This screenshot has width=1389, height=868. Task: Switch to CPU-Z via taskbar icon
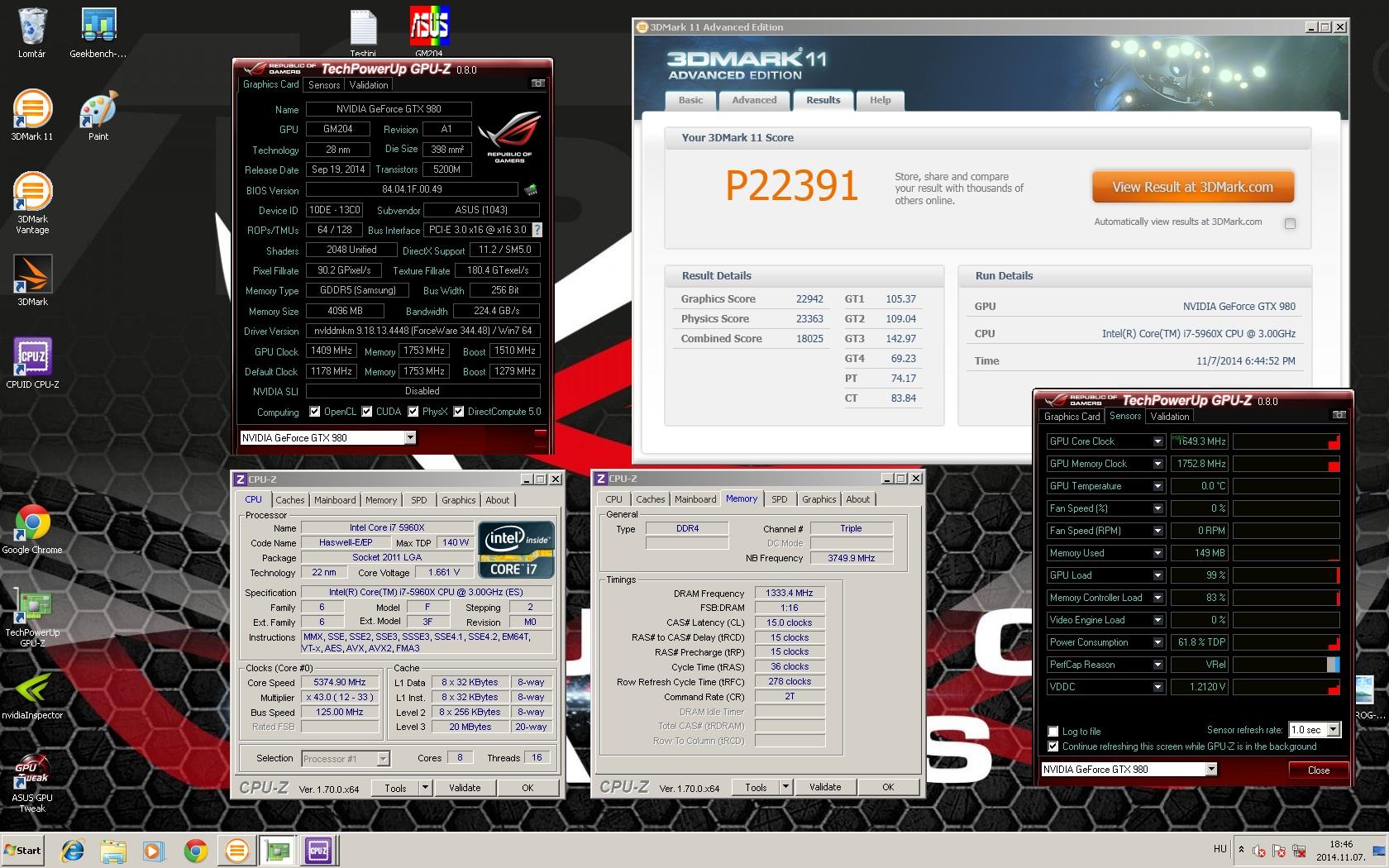[x=318, y=851]
